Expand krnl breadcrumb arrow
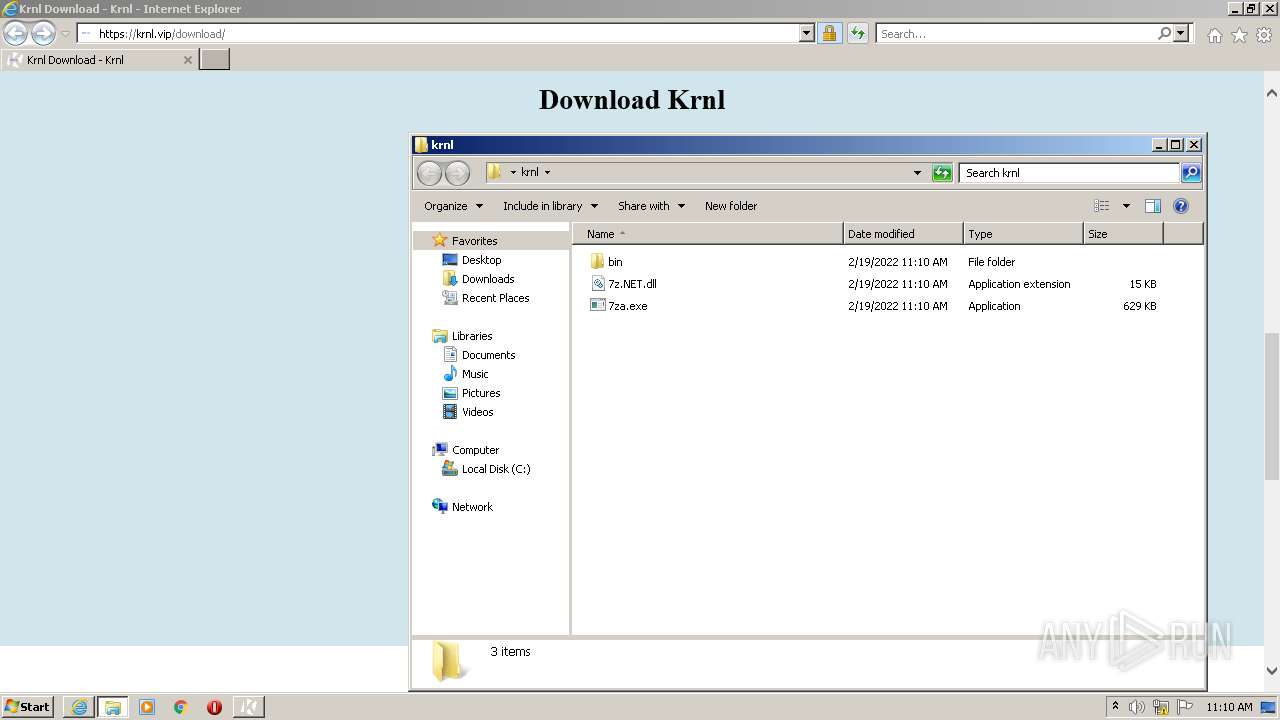This screenshot has height=720, width=1280. point(548,173)
